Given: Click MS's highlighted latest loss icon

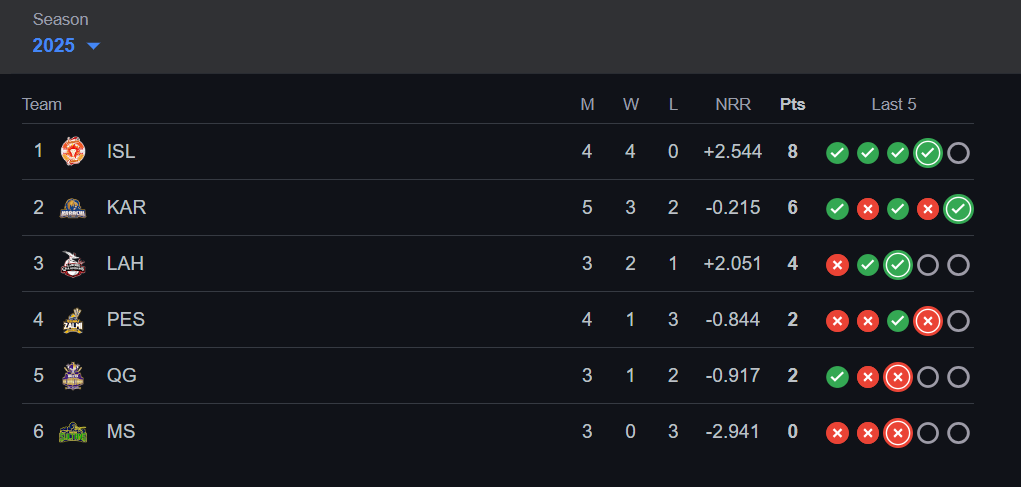Looking at the screenshot, I should pos(898,433).
